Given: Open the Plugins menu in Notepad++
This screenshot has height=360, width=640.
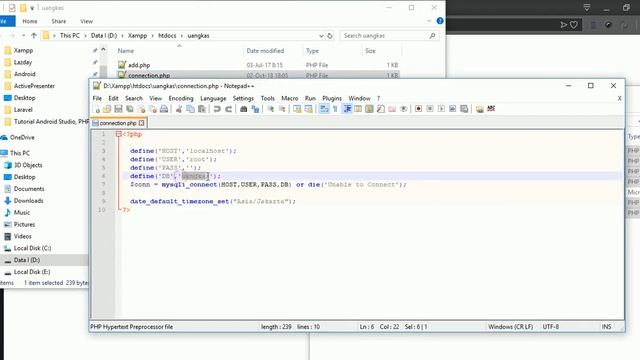Looking at the screenshot, I should point(332,98).
